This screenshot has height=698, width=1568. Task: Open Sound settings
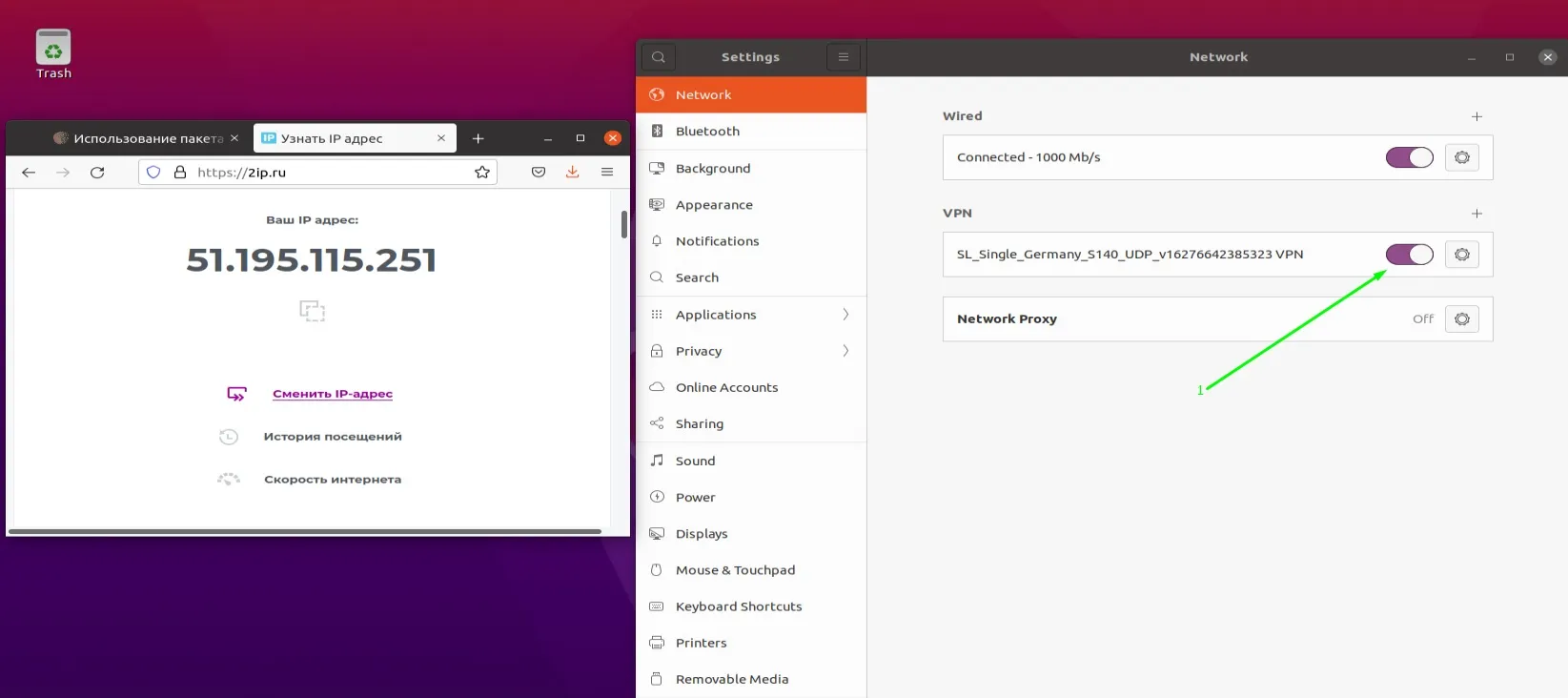(751, 461)
